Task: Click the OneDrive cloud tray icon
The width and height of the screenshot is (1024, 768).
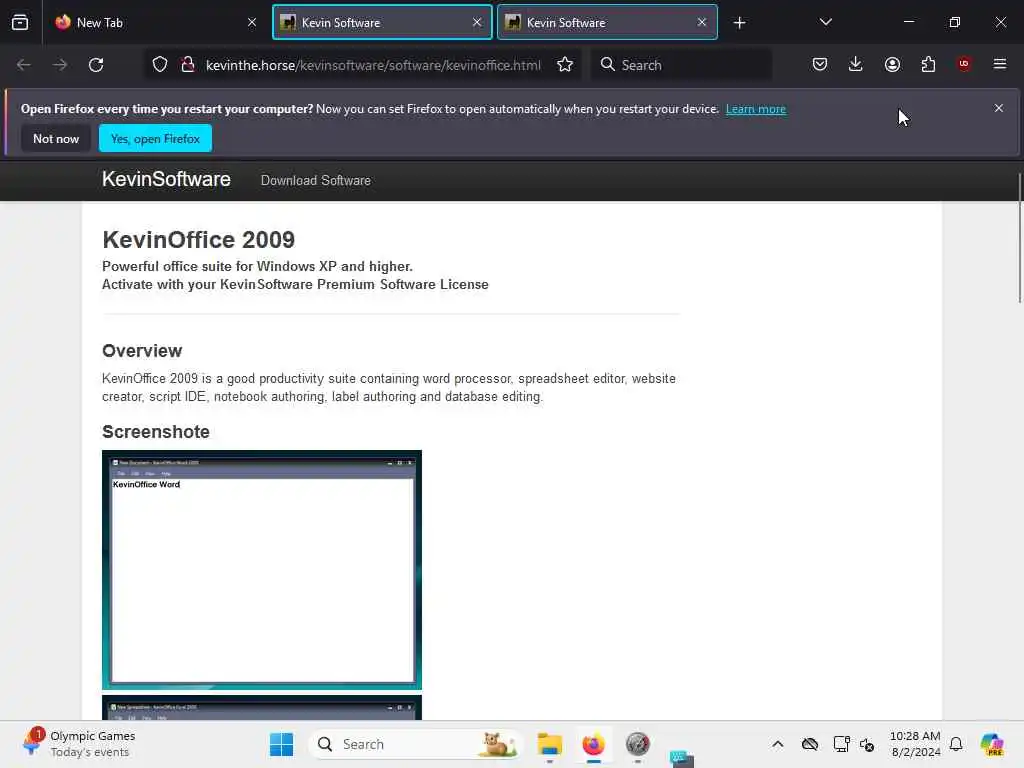Action: point(810,744)
